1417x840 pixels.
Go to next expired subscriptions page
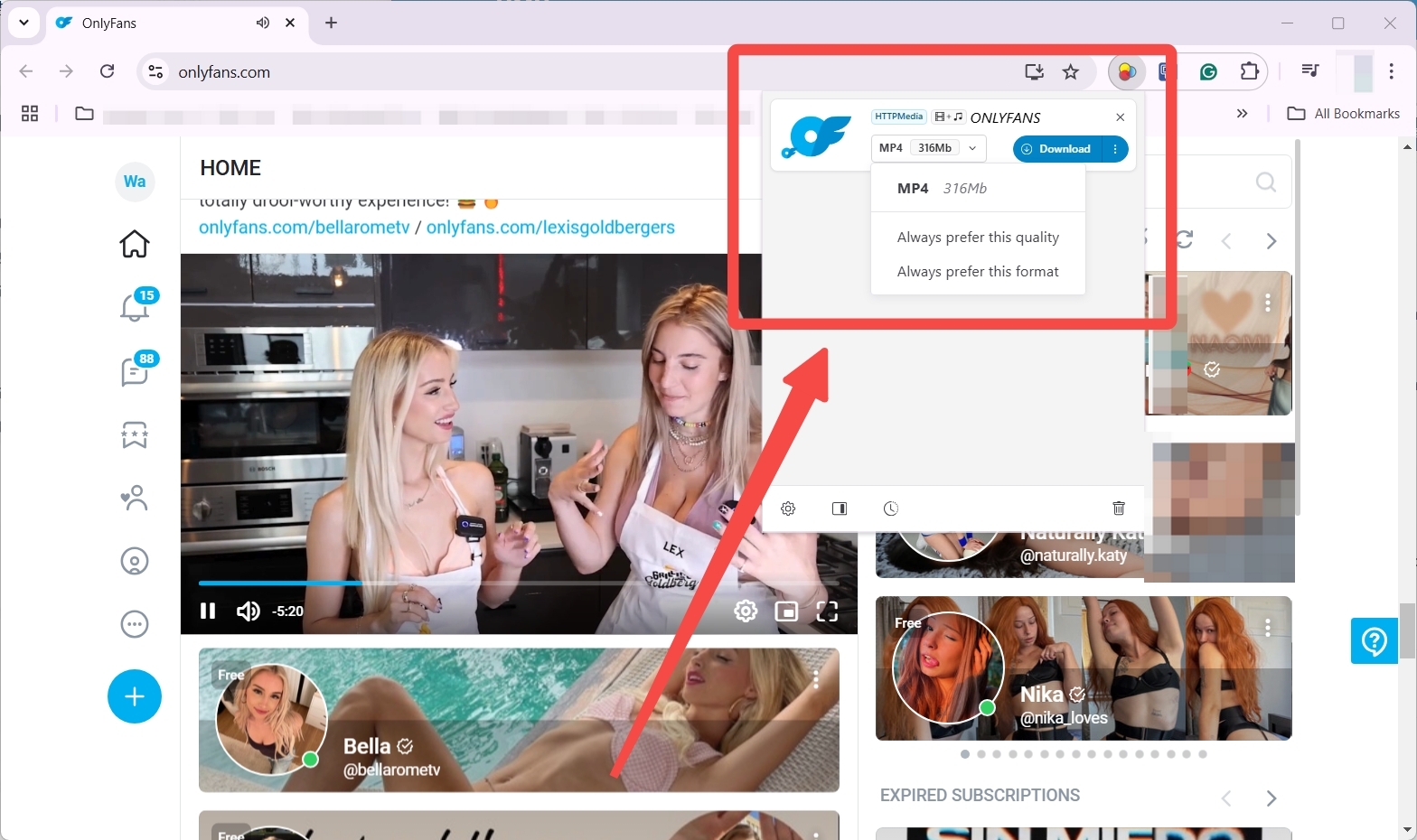click(x=1272, y=798)
